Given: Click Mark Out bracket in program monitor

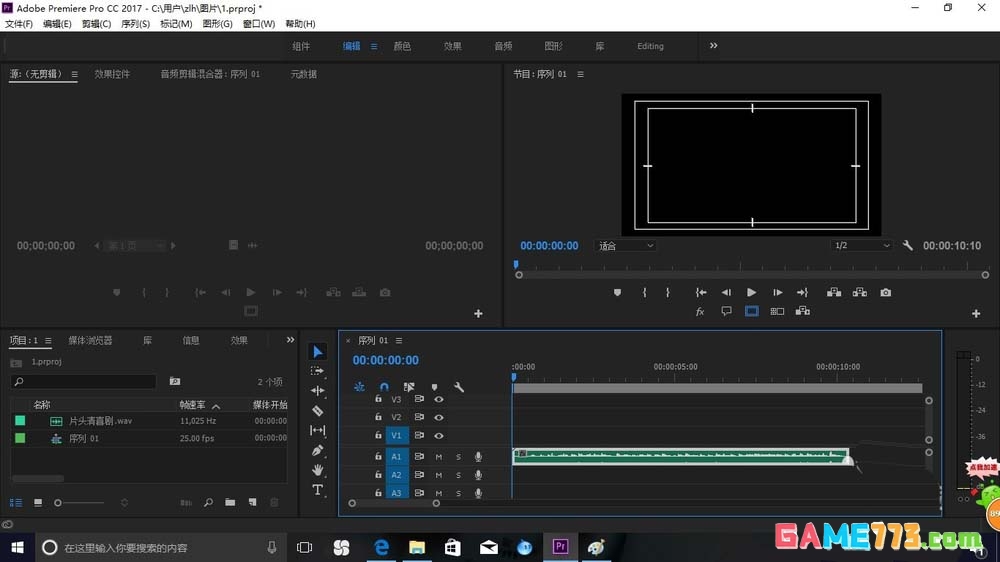Looking at the screenshot, I should click(x=668, y=292).
